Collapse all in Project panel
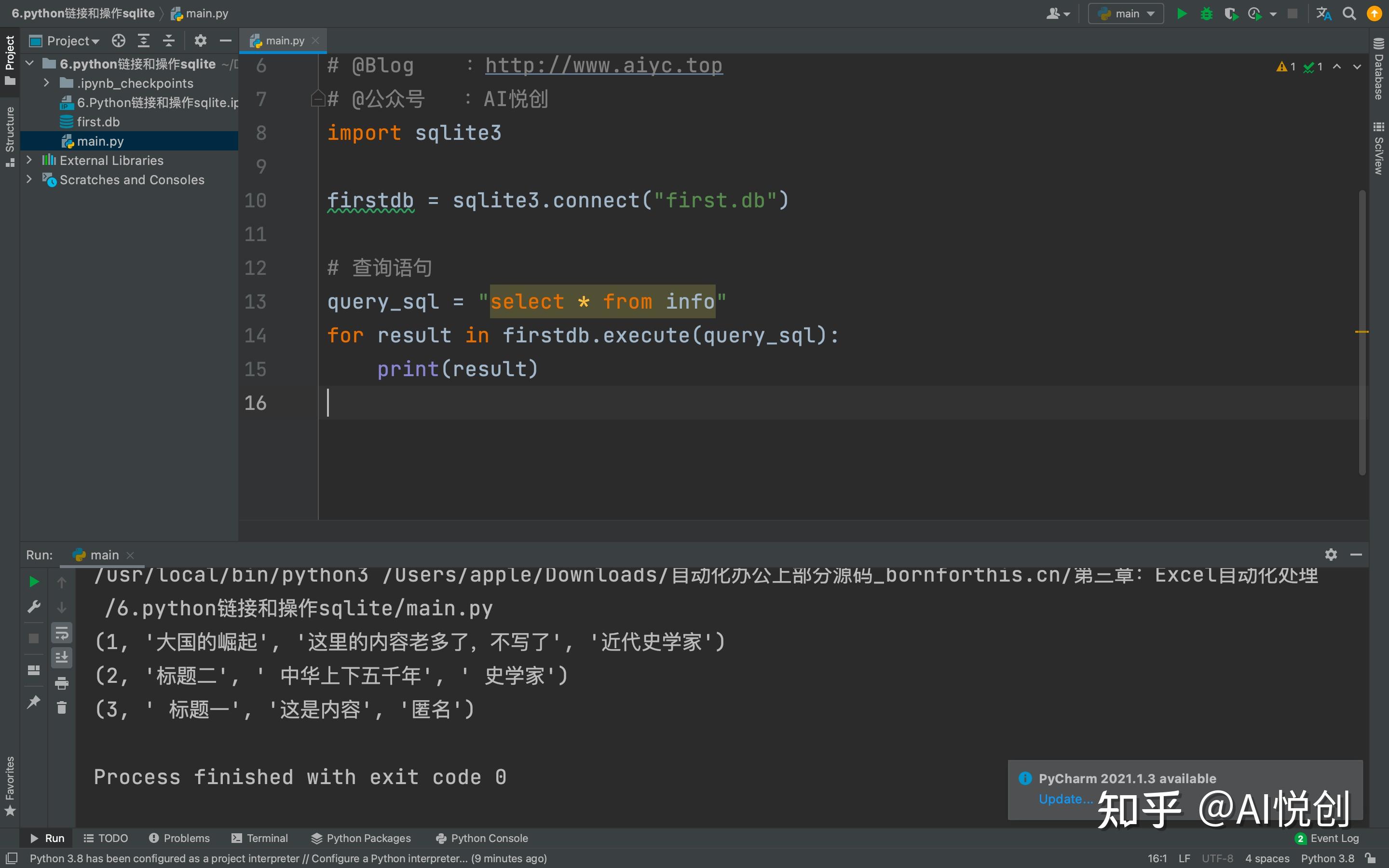Image resolution: width=1389 pixels, height=868 pixels. point(169,41)
